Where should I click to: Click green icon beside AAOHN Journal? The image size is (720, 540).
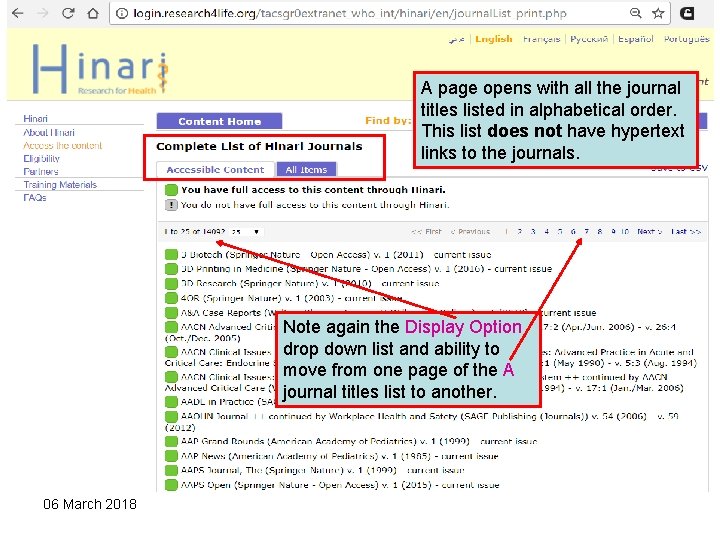pyautogui.click(x=171, y=416)
